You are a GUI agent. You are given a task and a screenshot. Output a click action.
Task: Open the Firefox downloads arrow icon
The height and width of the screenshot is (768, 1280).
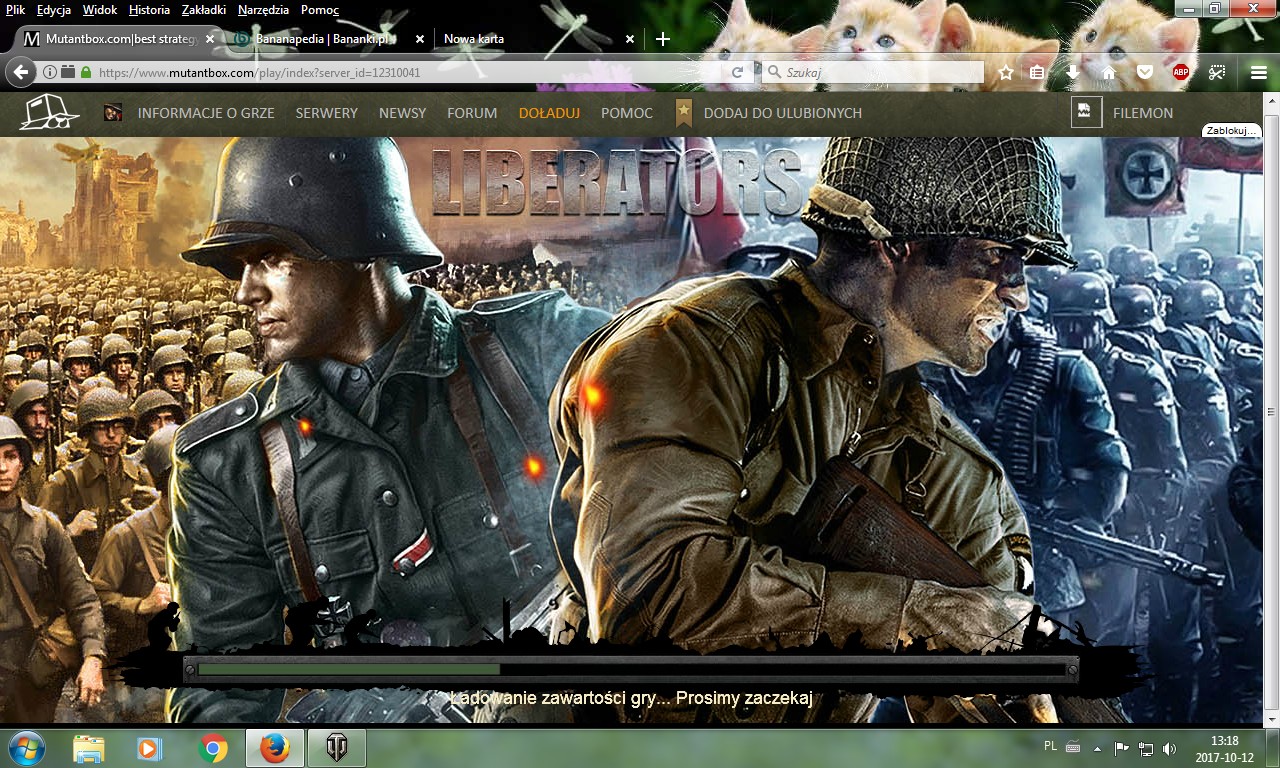point(1072,73)
